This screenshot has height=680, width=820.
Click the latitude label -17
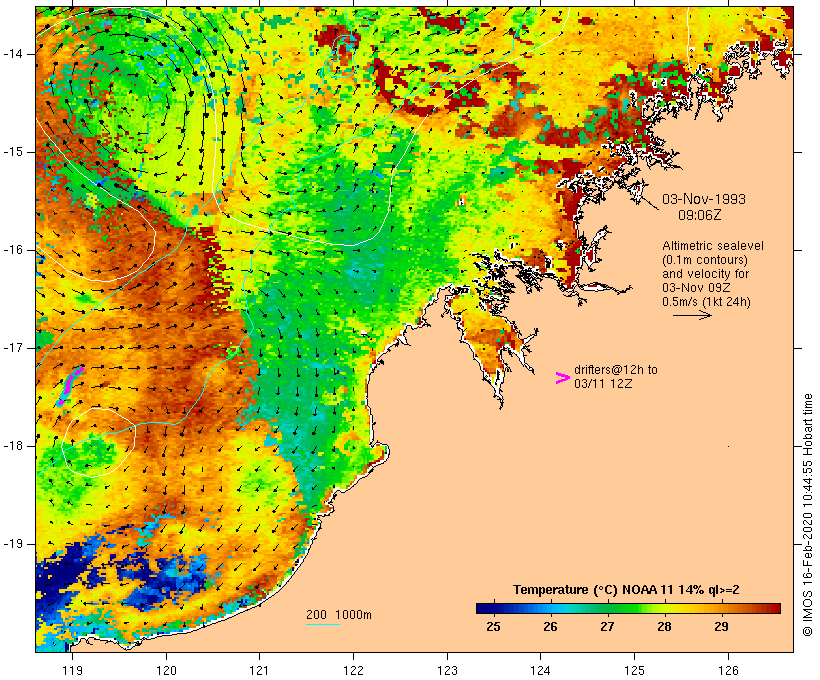[13, 348]
